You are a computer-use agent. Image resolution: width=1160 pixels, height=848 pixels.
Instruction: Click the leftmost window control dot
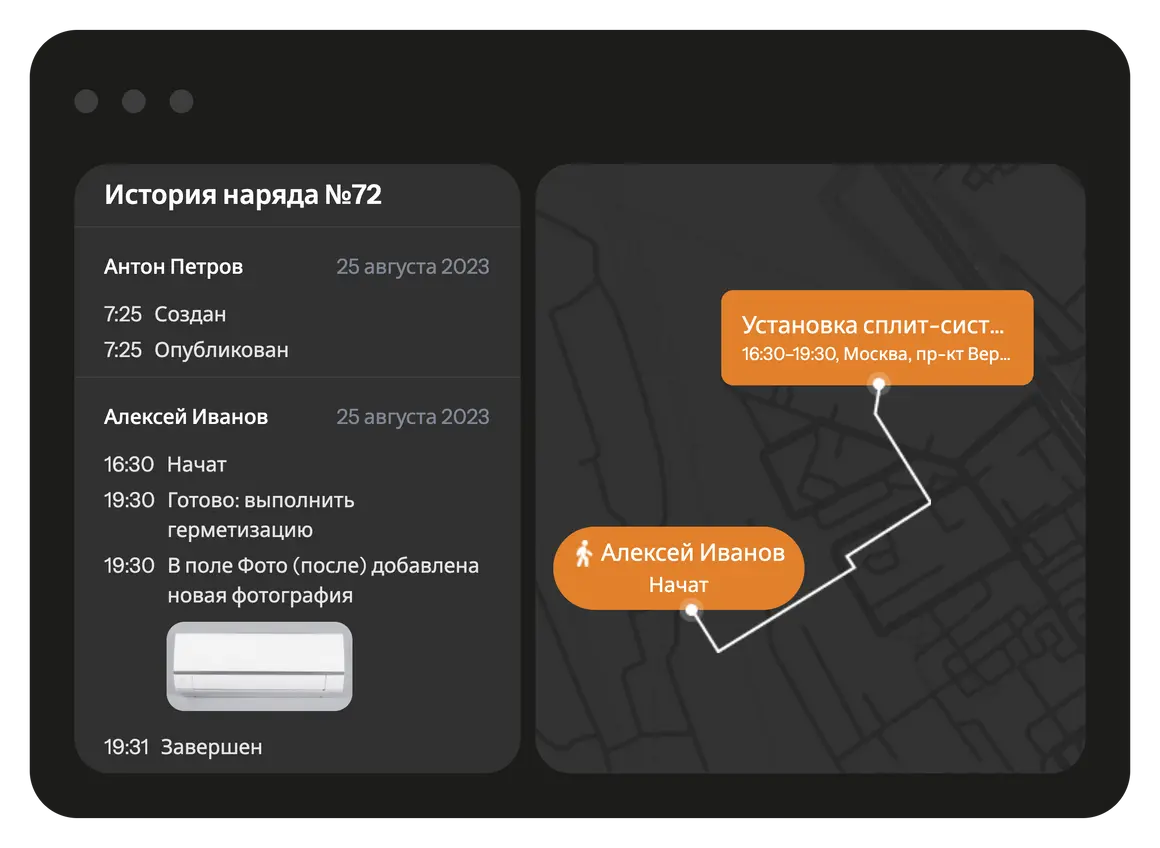point(86,101)
